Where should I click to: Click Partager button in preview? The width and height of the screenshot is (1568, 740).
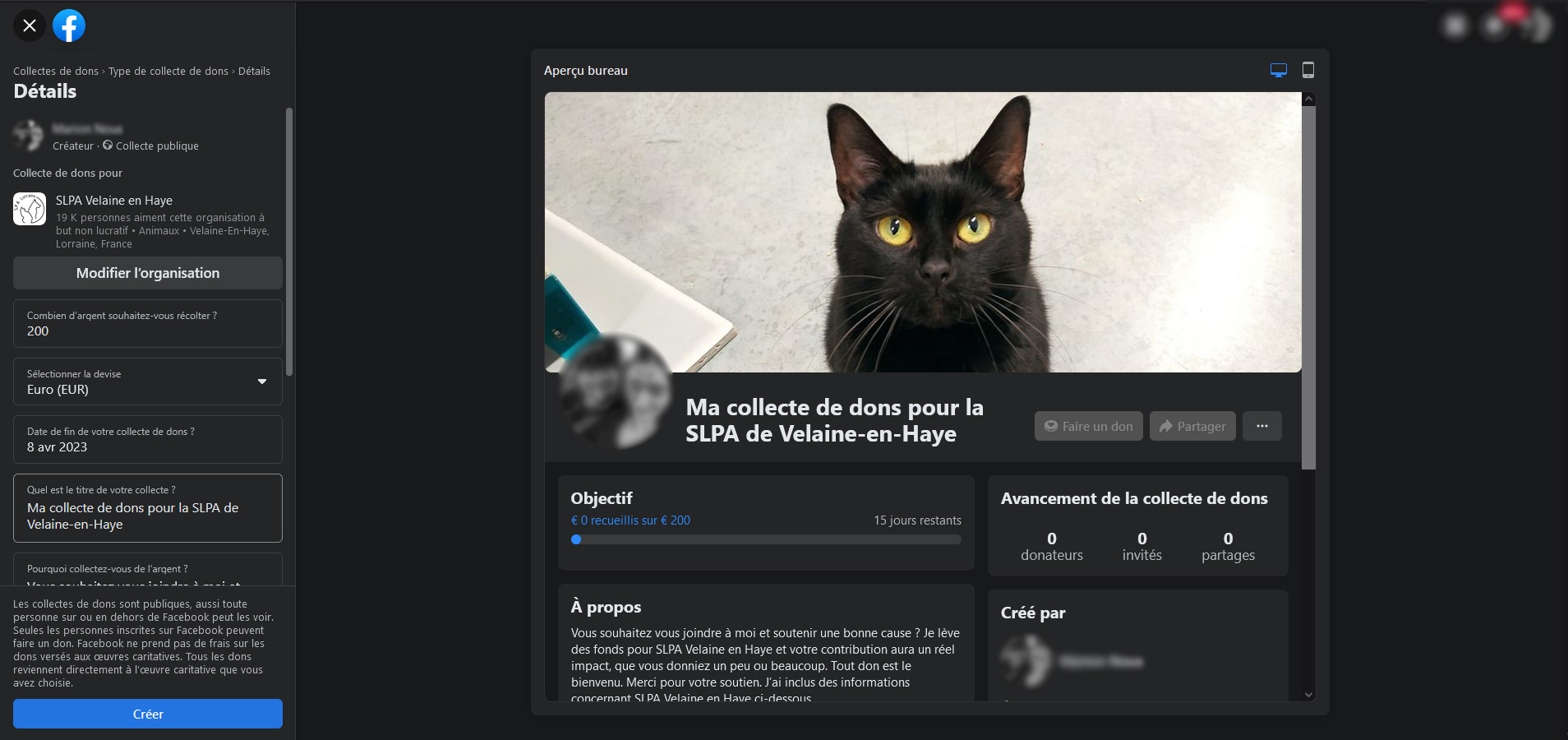[x=1192, y=426]
